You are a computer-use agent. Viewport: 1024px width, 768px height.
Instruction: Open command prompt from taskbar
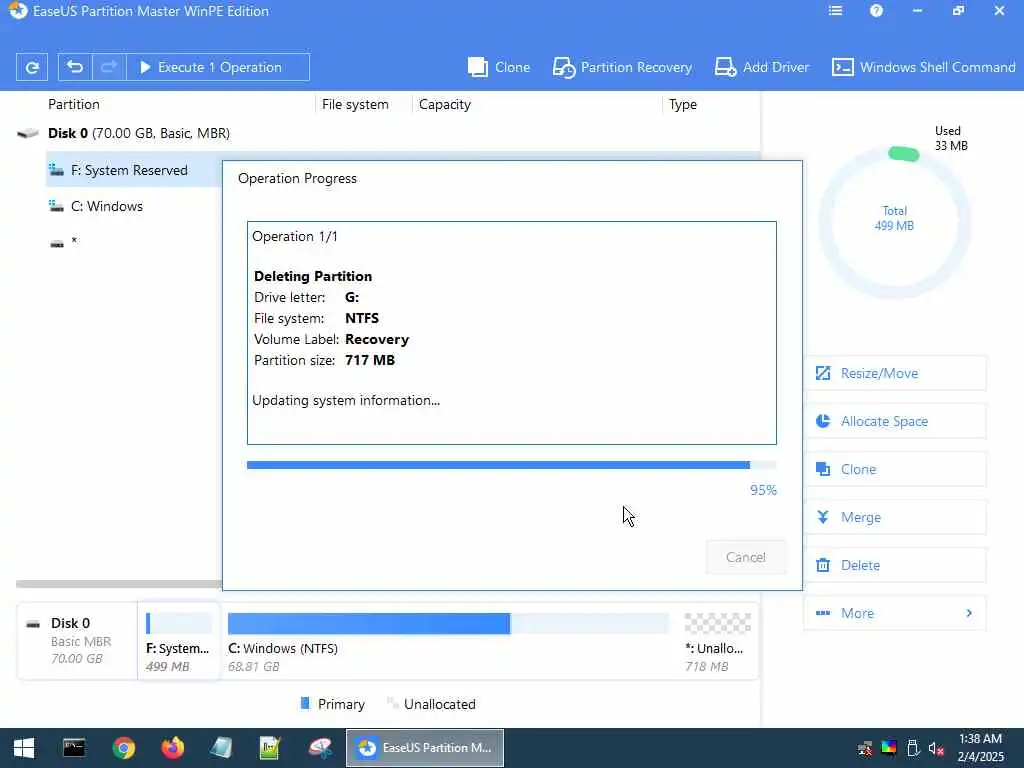click(x=74, y=748)
